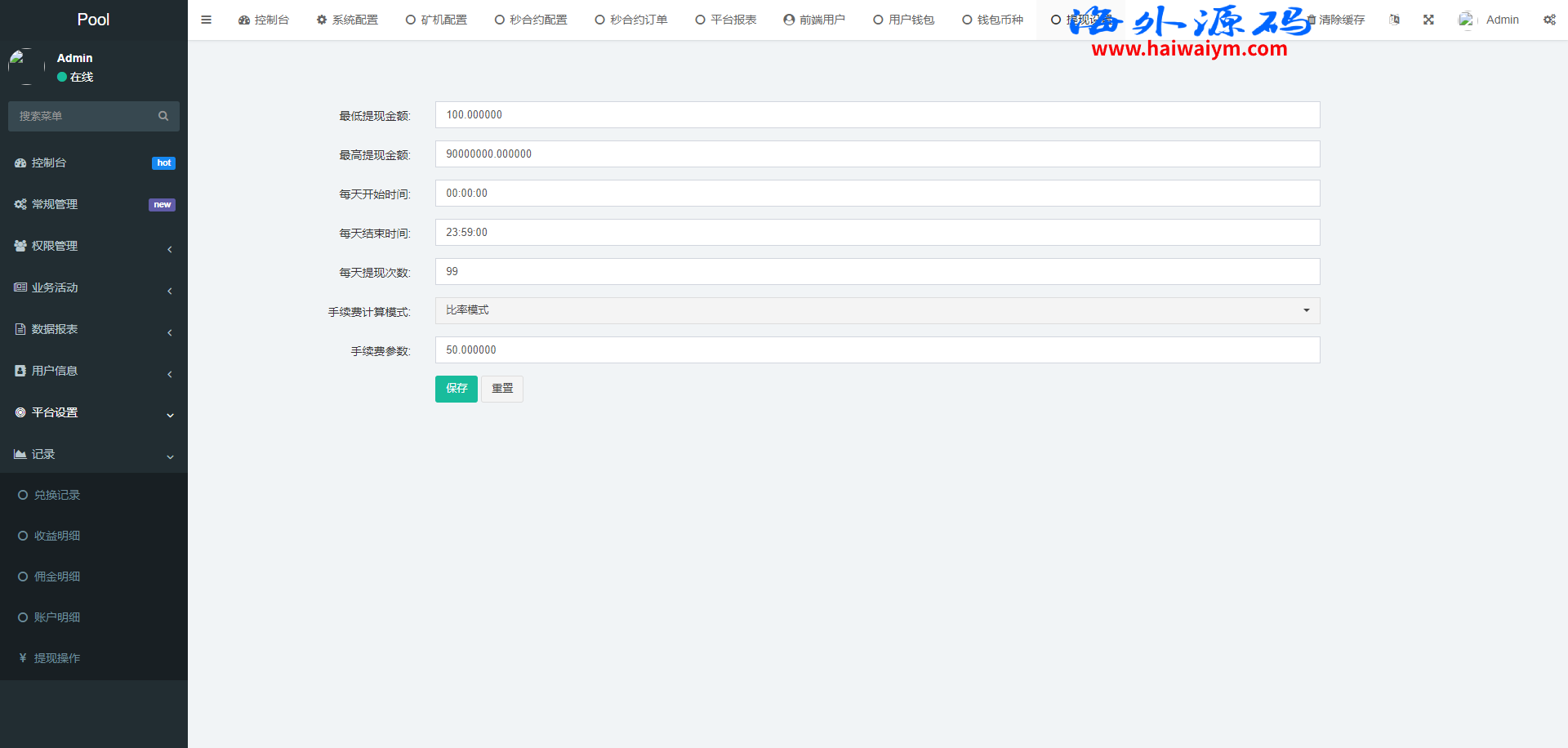Click the hamburger menu toggle icon
Viewport: 1568px width, 748px height.
pyautogui.click(x=206, y=20)
